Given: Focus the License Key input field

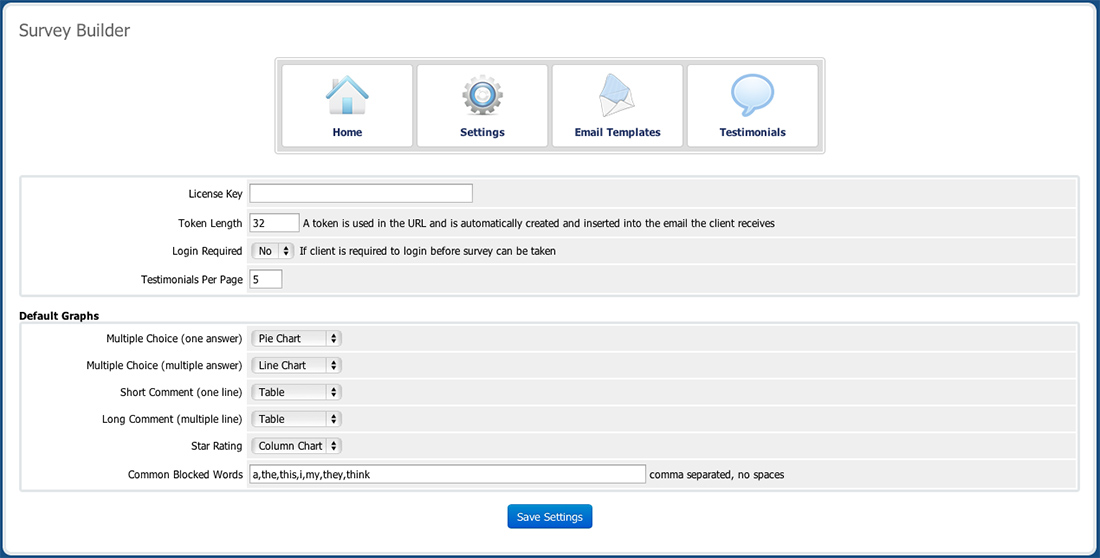Looking at the screenshot, I should [361, 194].
